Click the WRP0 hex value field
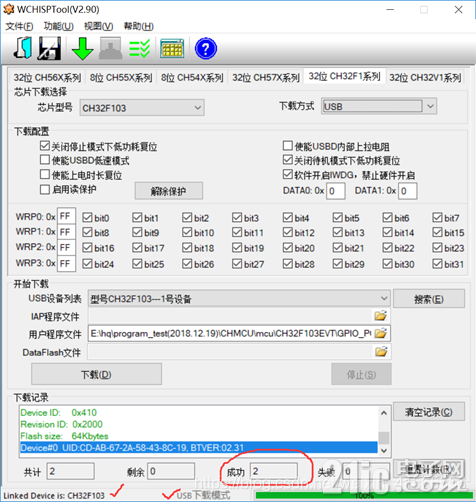Viewport: 476px width, 502px height. tap(66, 216)
